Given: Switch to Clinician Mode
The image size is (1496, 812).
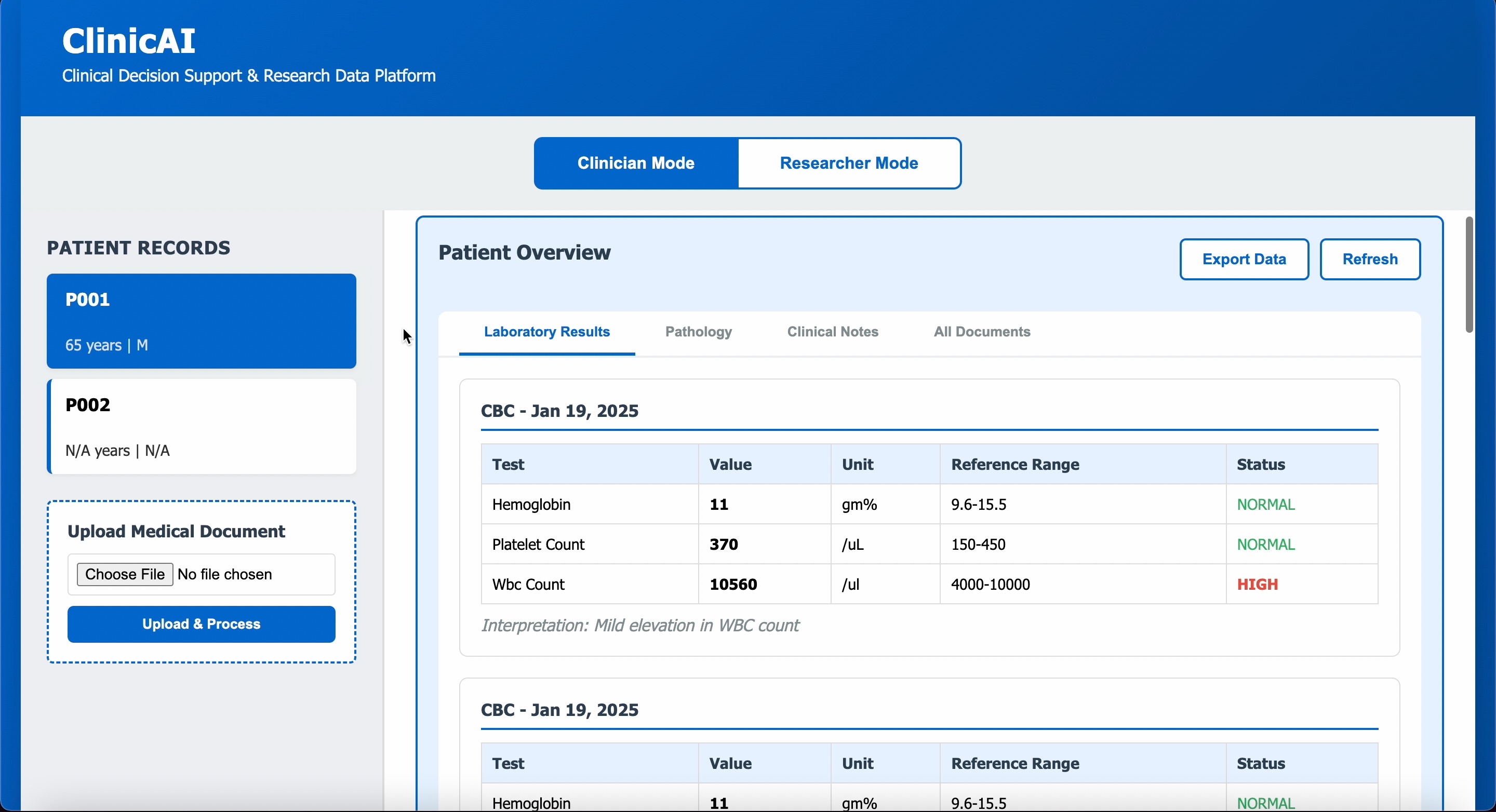Looking at the screenshot, I should [636, 163].
